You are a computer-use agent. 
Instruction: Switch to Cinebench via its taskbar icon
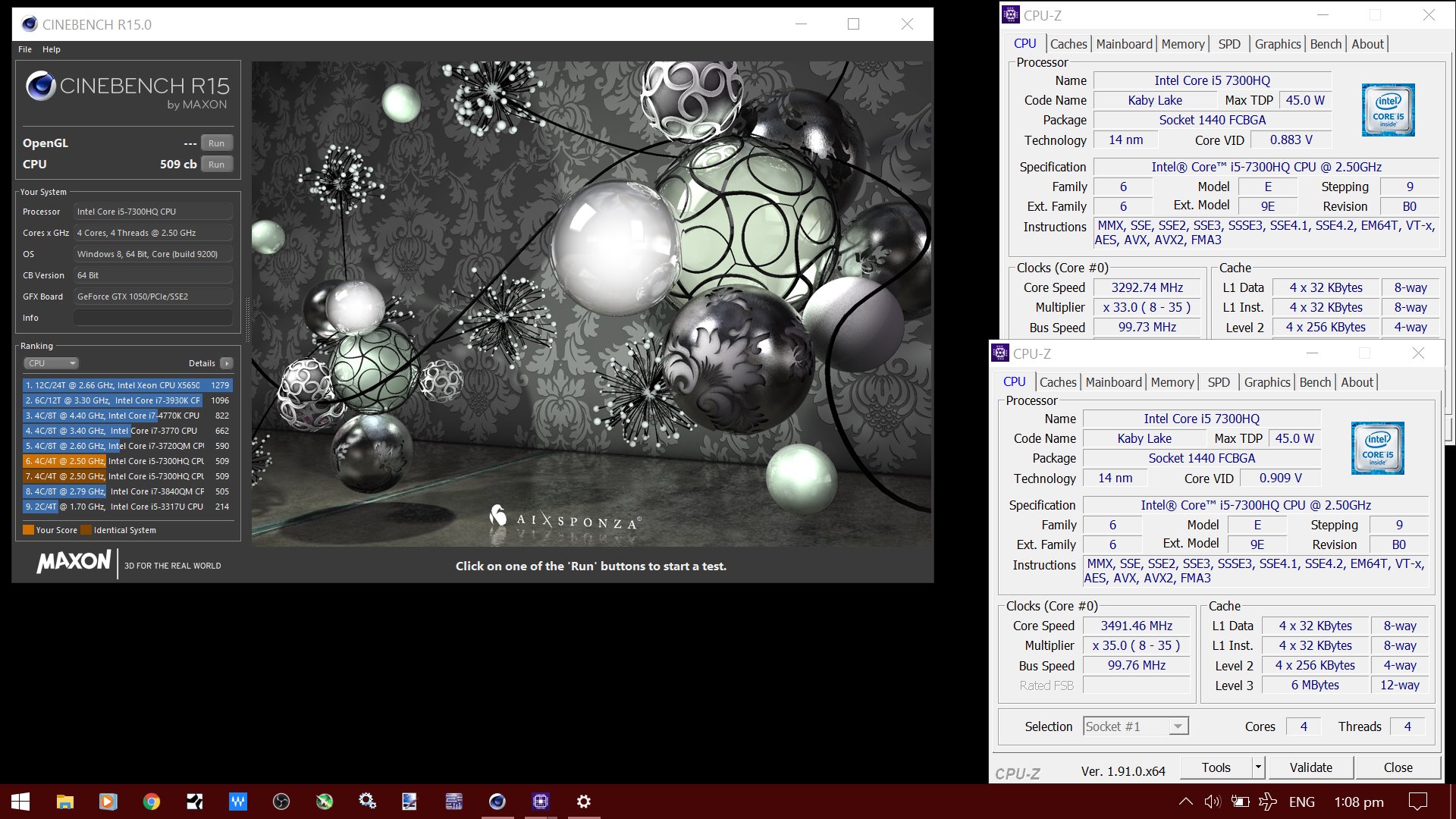tap(497, 802)
